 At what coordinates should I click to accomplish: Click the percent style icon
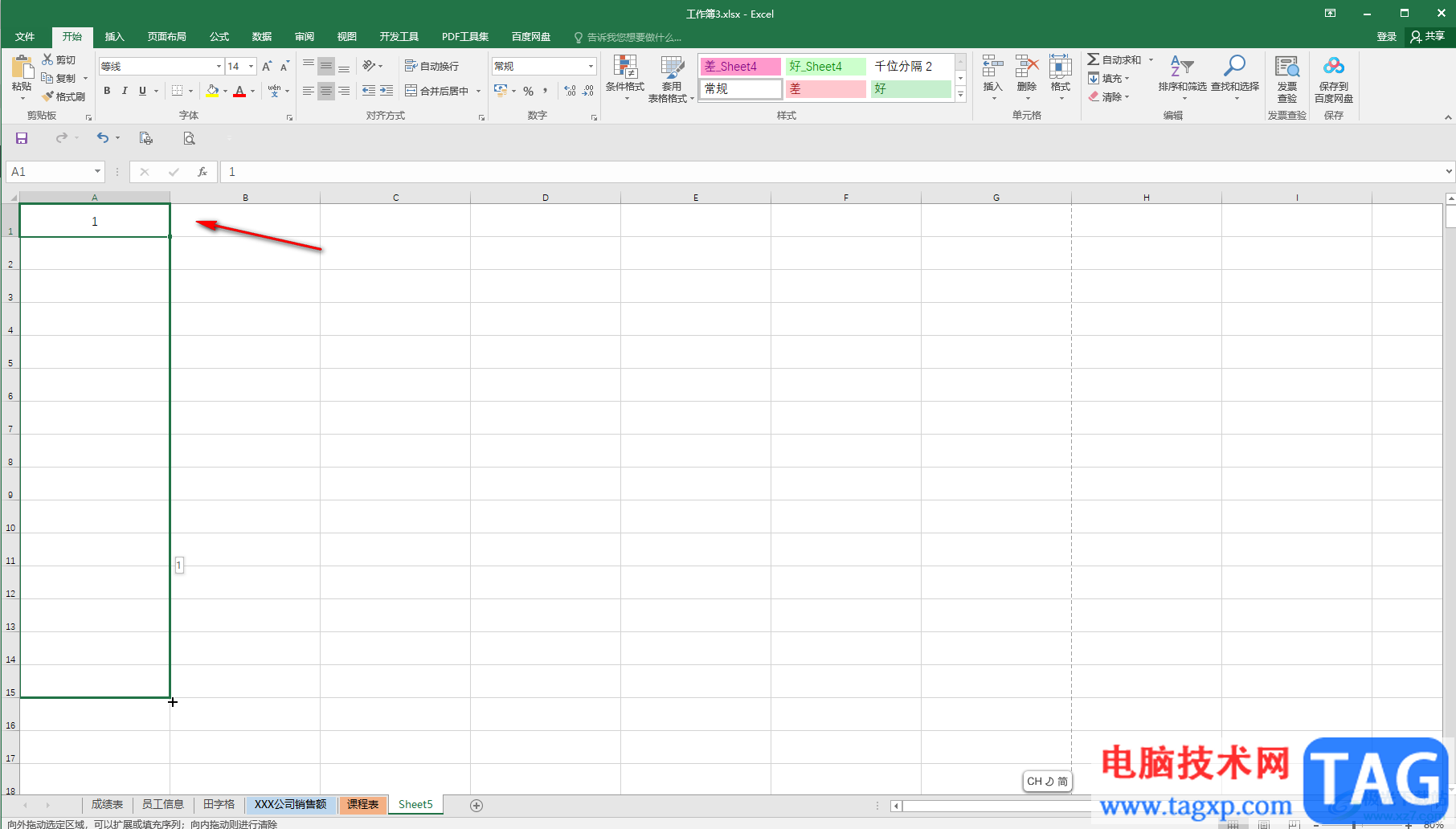click(x=528, y=91)
